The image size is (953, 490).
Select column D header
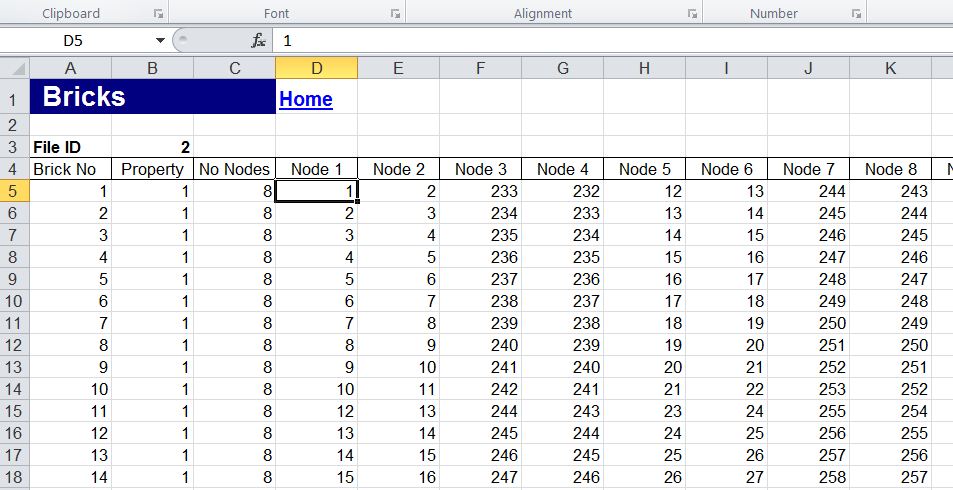click(316, 68)
